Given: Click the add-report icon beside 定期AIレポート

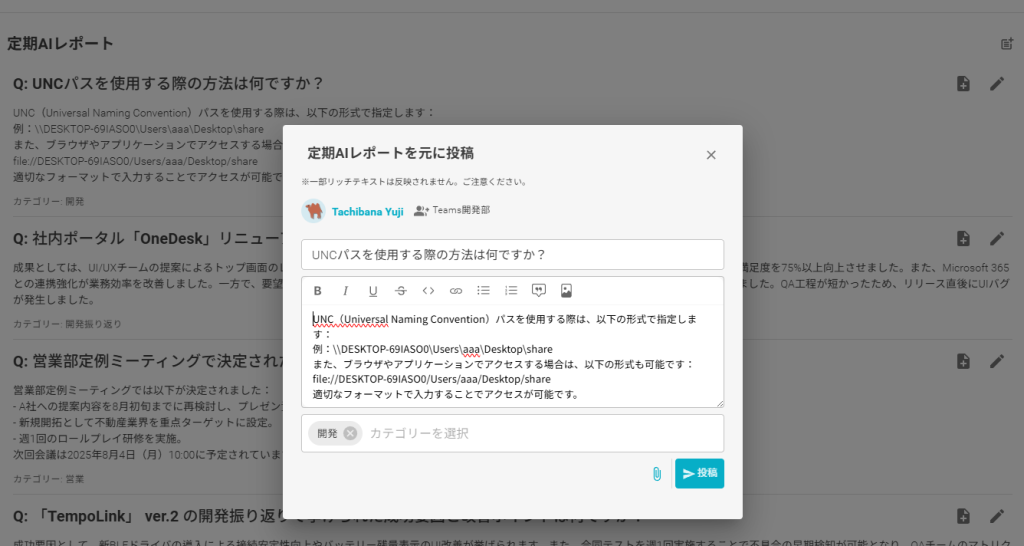Looking at the screenshot, I should click(1006, 44).
